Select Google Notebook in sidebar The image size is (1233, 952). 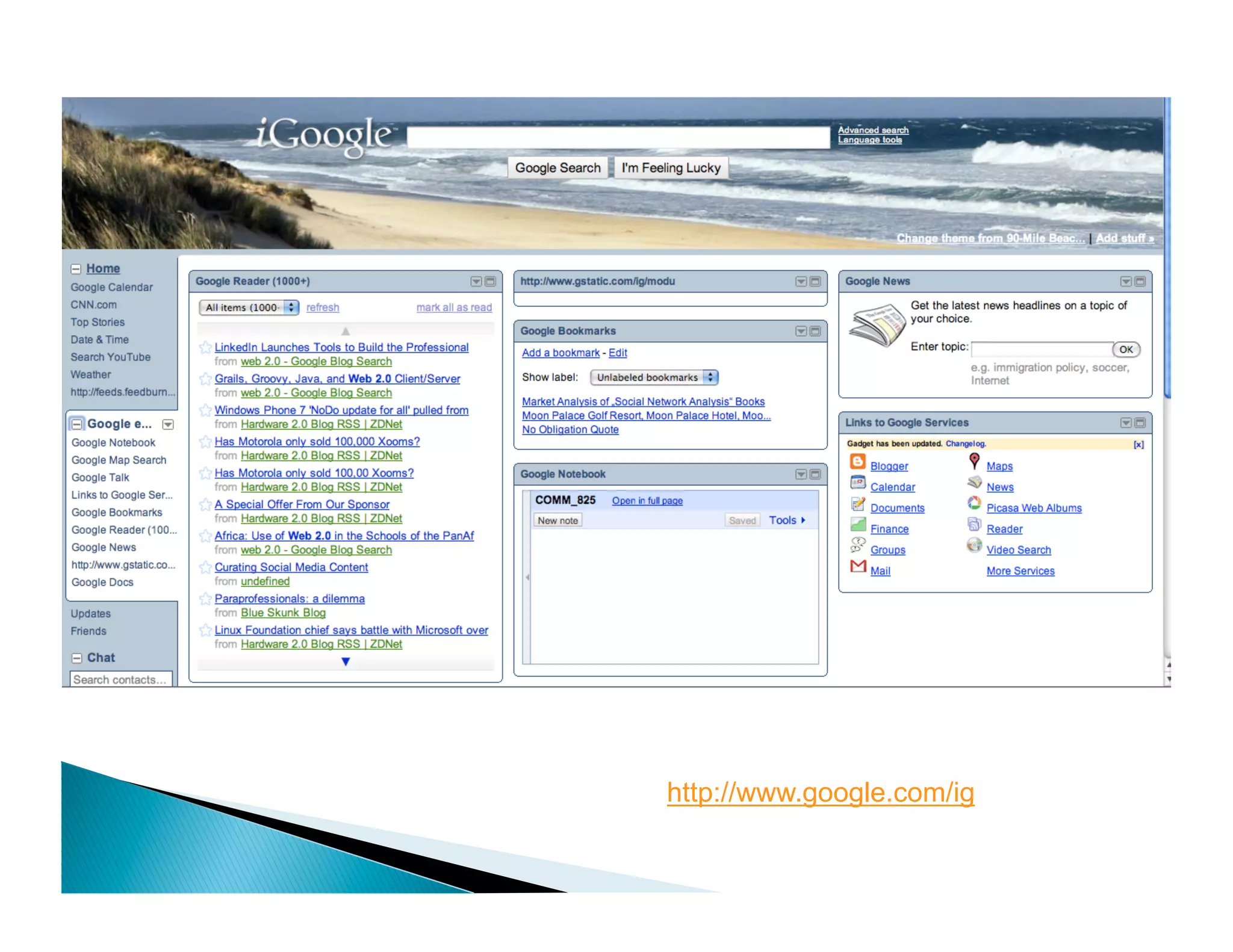[113, 442]
